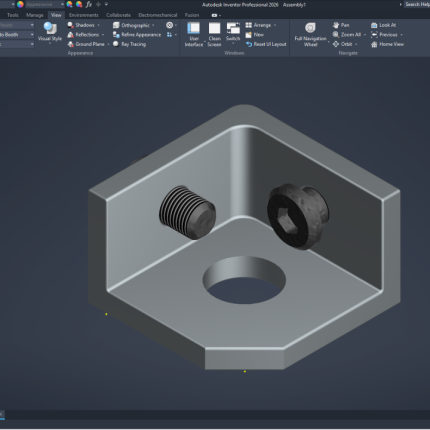Expand the Reflections dropdown arrow
Screen dimensions: 430x430
(x=103, y=35)
